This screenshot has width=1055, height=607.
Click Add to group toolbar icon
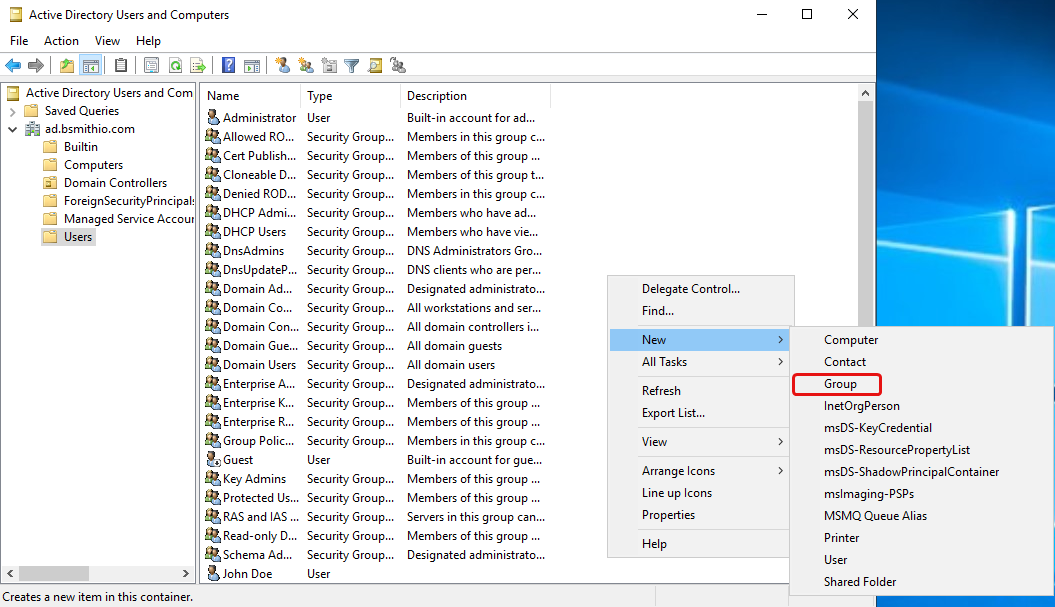coord(398,65)
